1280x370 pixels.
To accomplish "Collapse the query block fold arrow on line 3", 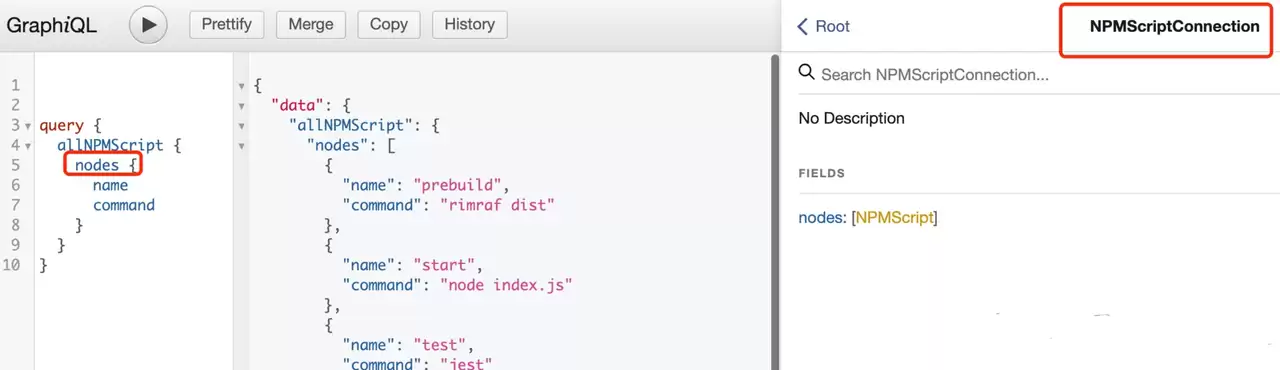I will [28, 126].
